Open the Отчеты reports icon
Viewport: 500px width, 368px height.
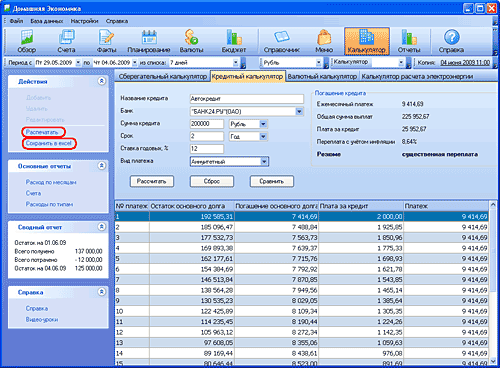pyautogui.click(x=409, y=41)
